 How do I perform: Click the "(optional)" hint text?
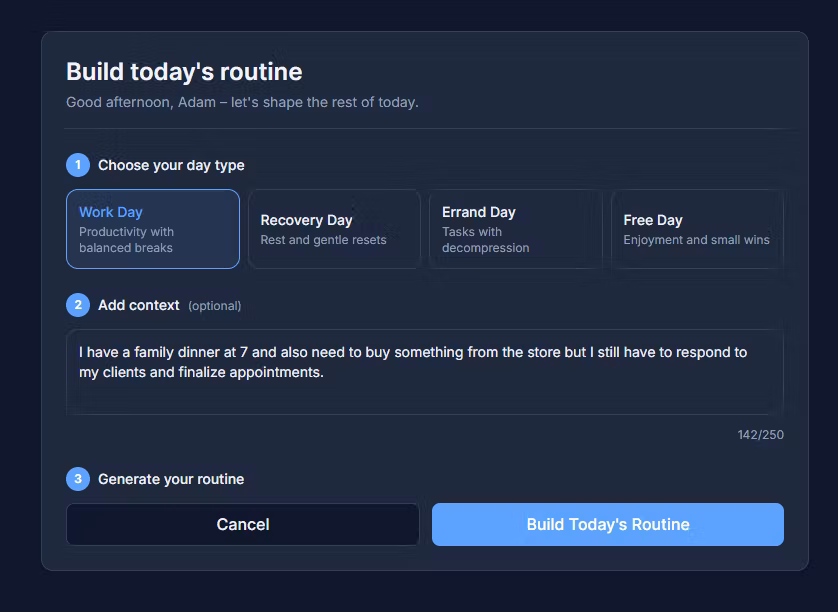click(215, 306)
